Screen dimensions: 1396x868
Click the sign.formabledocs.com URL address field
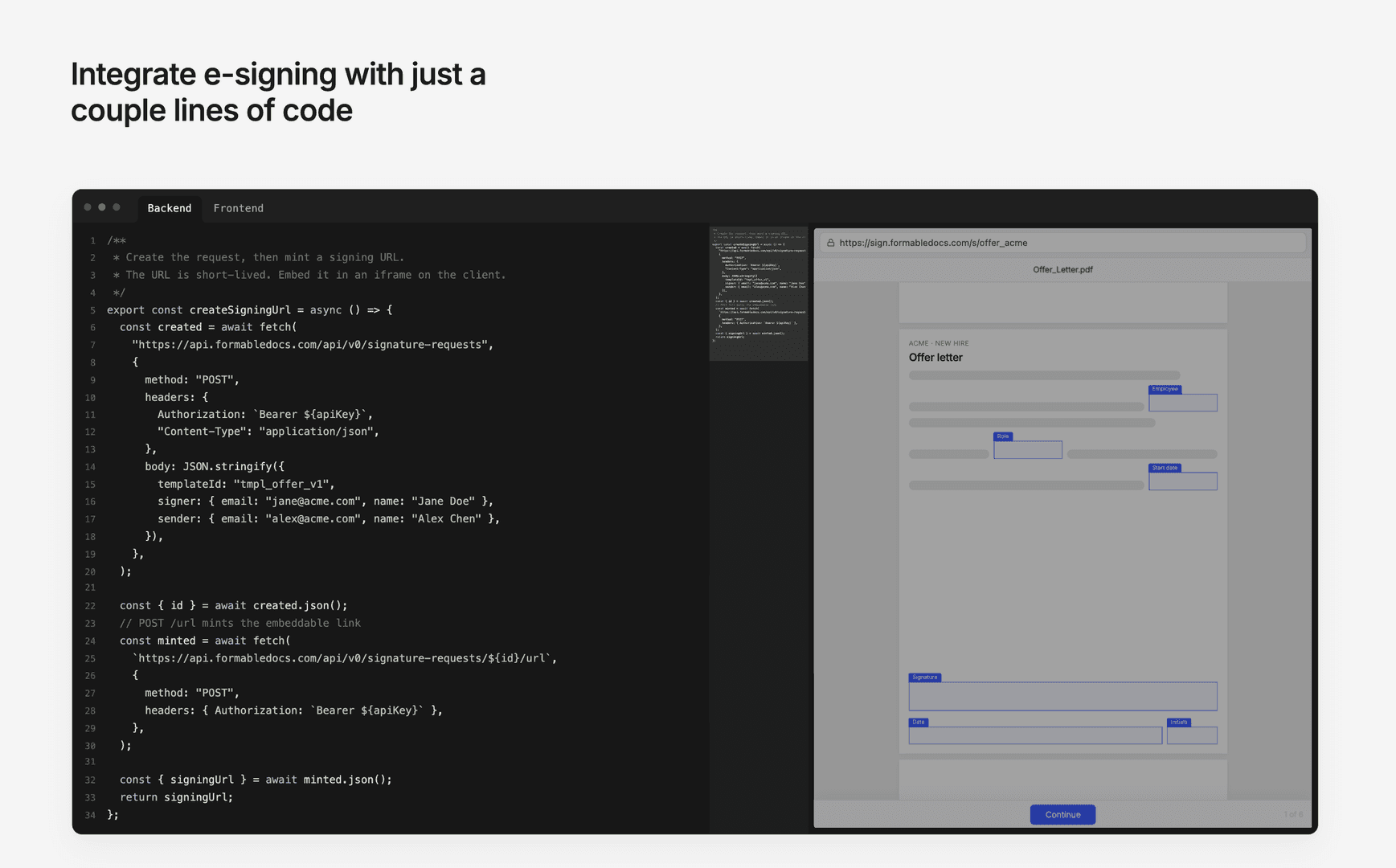coord(1062,243)
